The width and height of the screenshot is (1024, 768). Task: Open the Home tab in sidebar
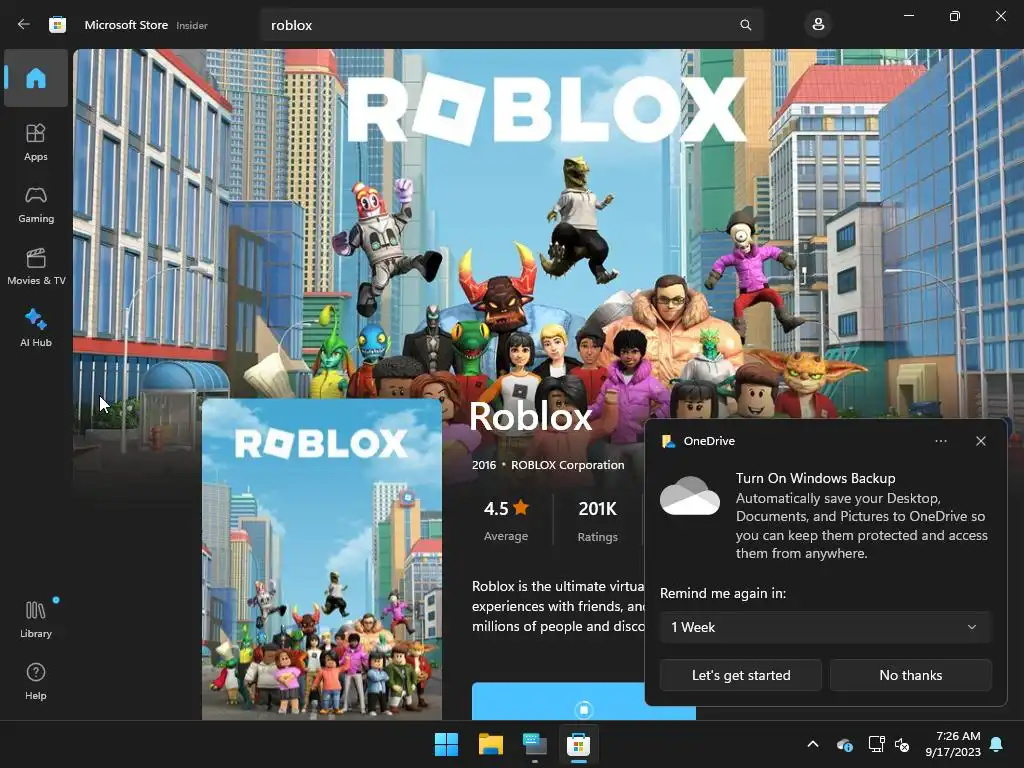[36, 78]
